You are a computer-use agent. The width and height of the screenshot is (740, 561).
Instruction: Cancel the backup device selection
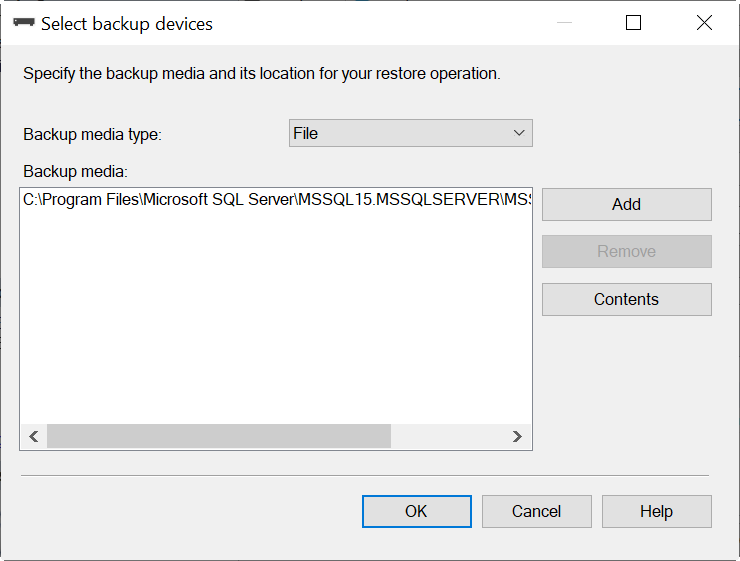click(537, 511)
